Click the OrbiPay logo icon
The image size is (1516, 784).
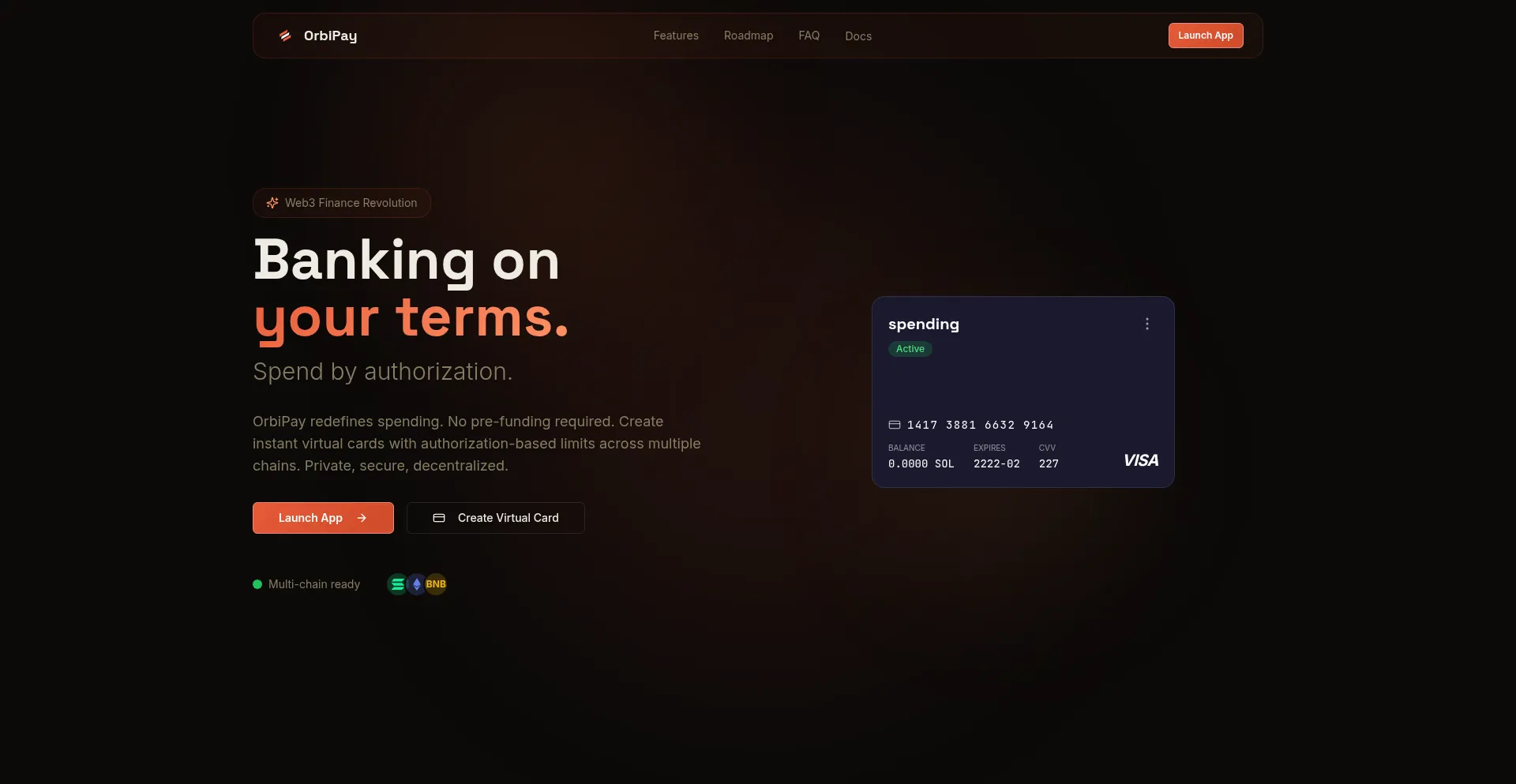(285, 36)
